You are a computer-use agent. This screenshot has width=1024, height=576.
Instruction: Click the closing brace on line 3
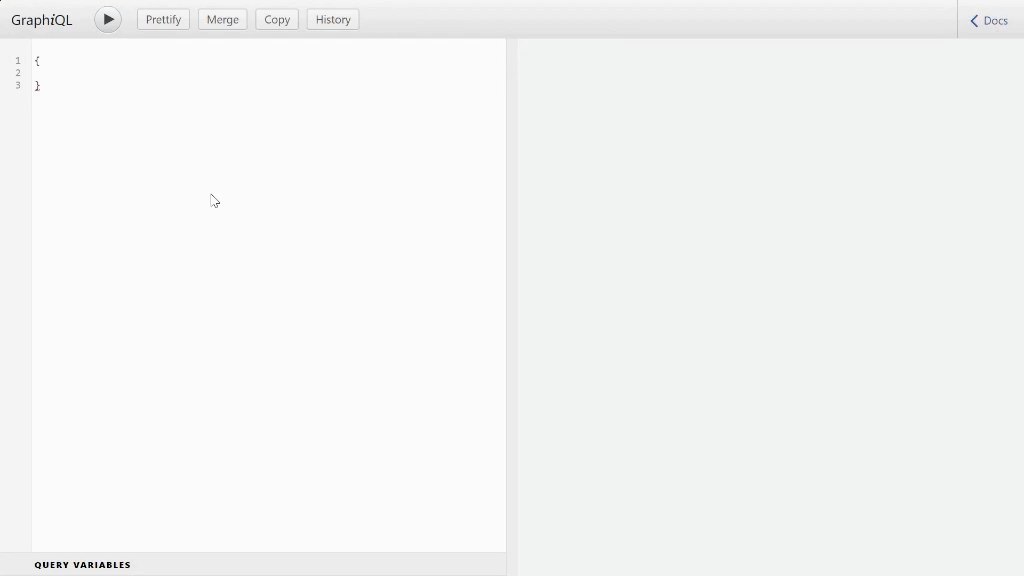click(x=37, y=86)
